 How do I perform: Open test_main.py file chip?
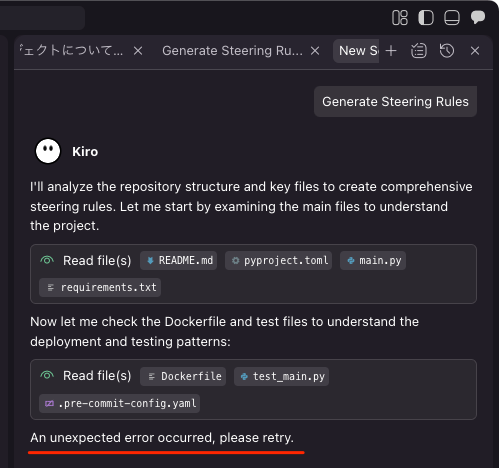point(282,376)
